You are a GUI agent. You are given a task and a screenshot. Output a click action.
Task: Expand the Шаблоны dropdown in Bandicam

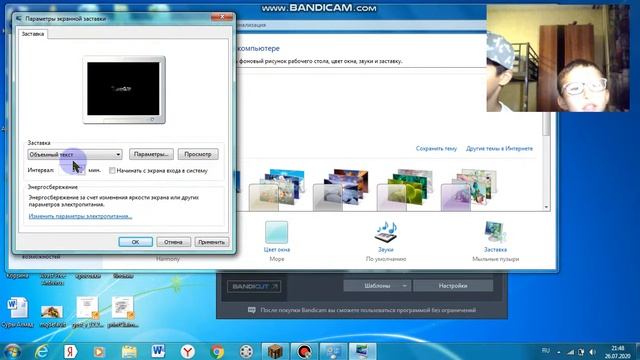pos(377,286)
